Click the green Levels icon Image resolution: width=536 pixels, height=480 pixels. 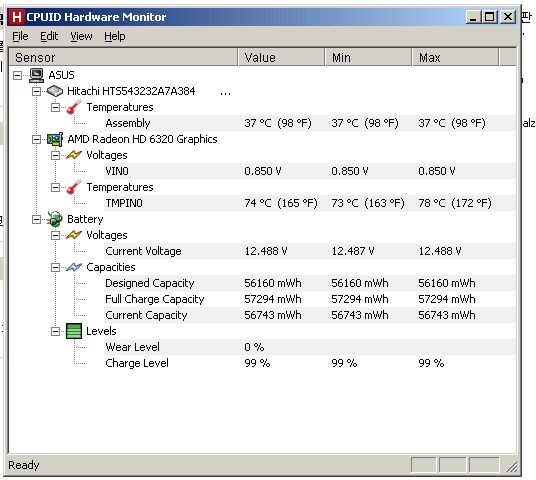(x=74, y=331)
